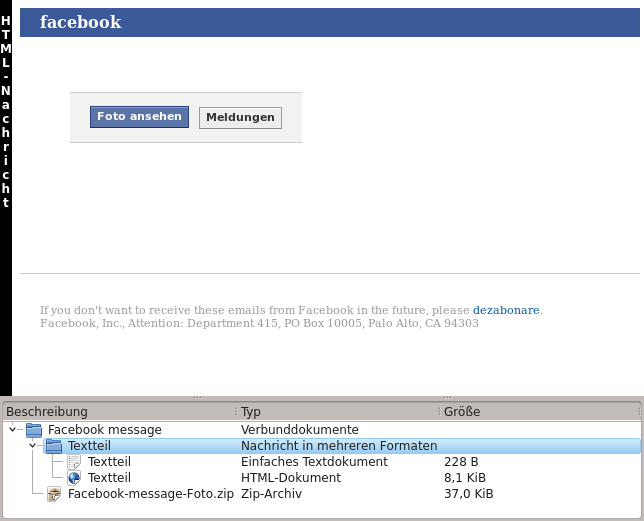This screenshot has width=644, height=521.
Task: Click the Facebook message folder icon
Action: click(x=34, y=430)
